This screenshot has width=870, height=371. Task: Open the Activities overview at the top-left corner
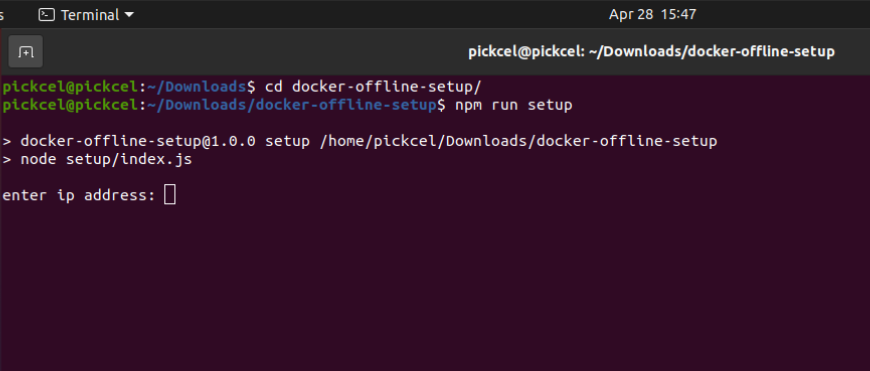[x=2, y=15]
